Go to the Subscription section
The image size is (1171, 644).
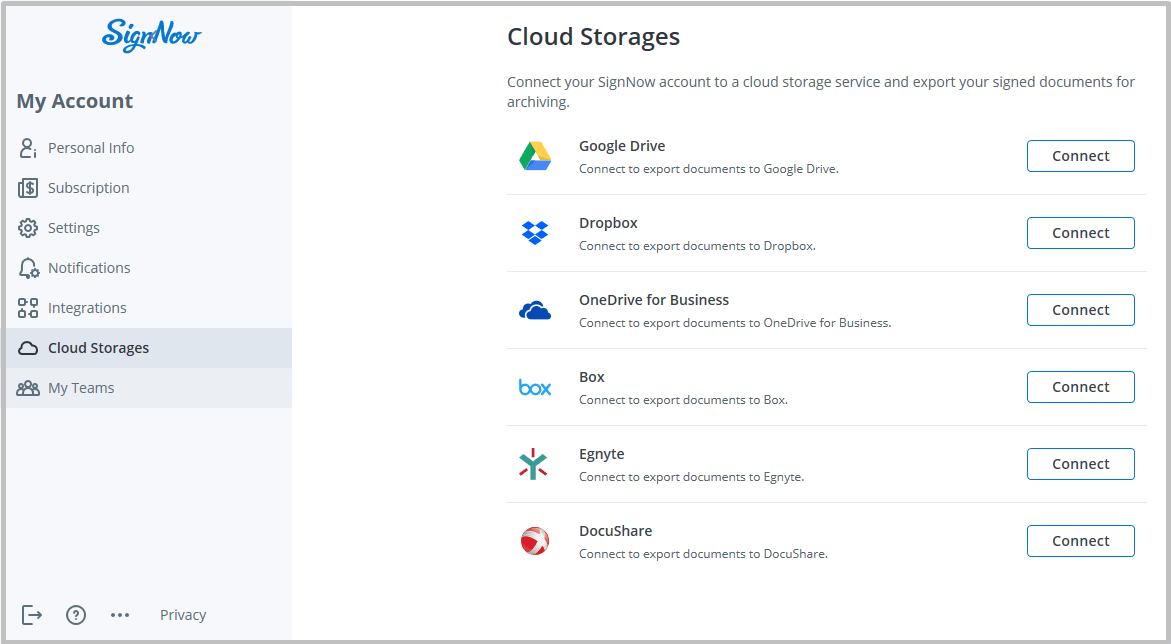coord(148,188)
